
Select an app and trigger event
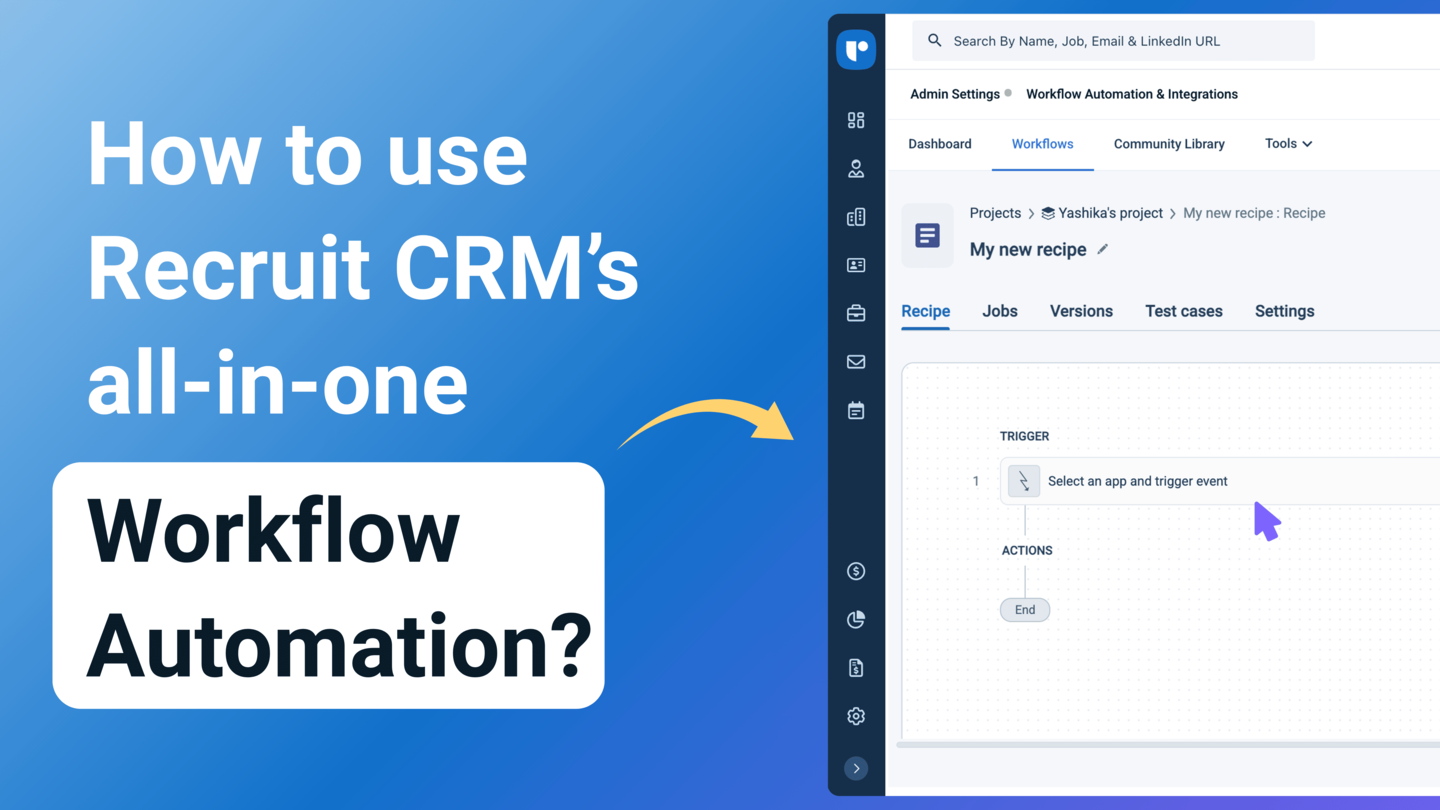pyautogui.click(x=1137, y=481)
